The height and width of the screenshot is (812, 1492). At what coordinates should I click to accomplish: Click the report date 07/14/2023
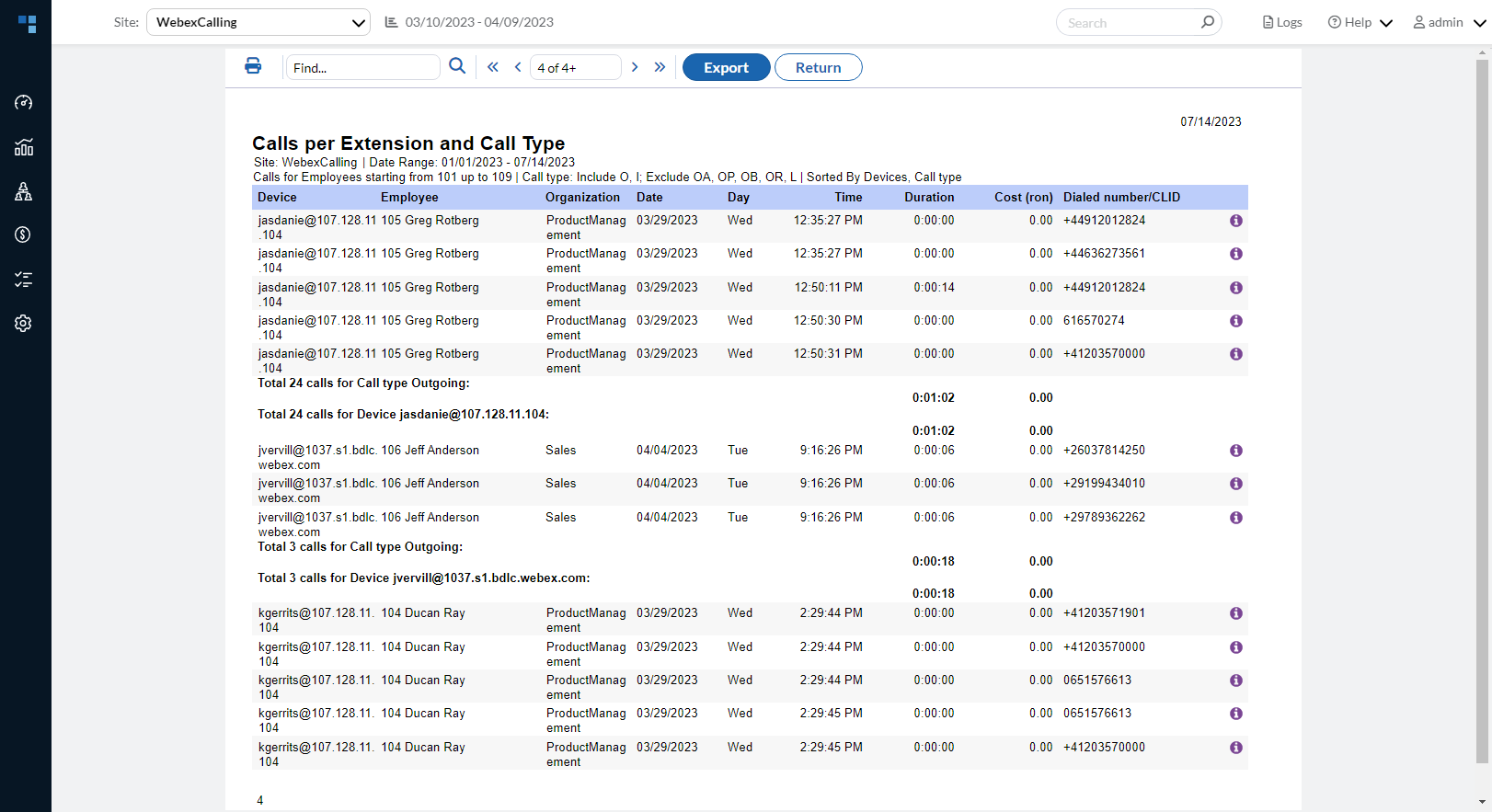(1211, 121)
